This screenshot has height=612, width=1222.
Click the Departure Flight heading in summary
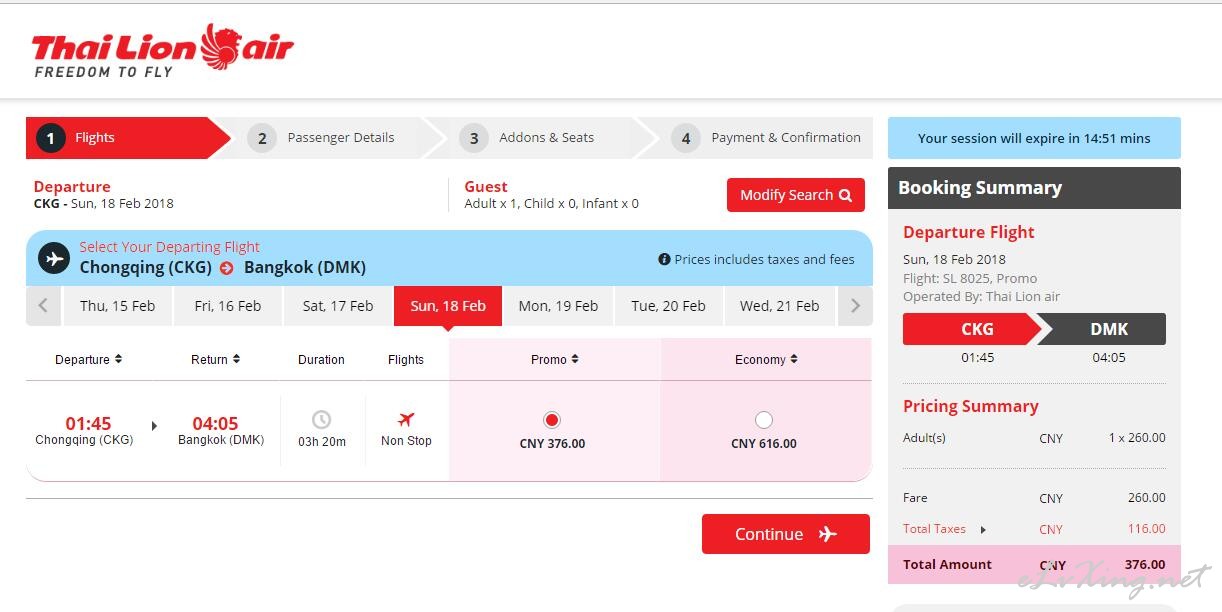[x=968, y=232]
